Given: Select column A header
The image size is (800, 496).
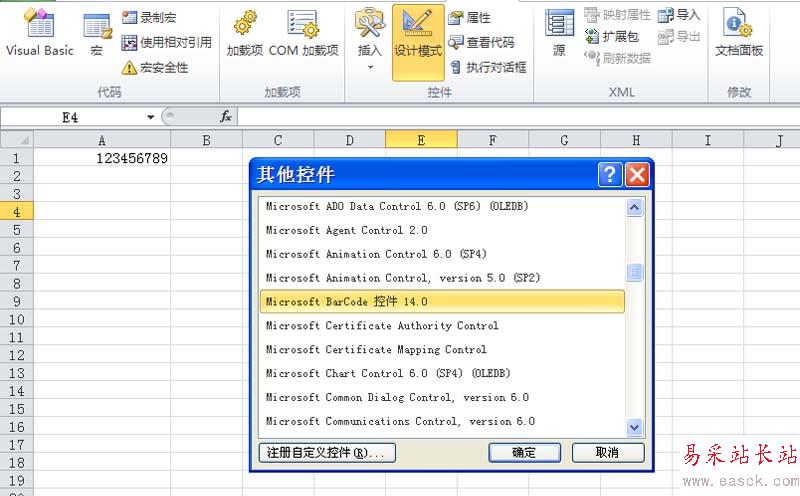Looking at the screenshot, I should 102,140.
